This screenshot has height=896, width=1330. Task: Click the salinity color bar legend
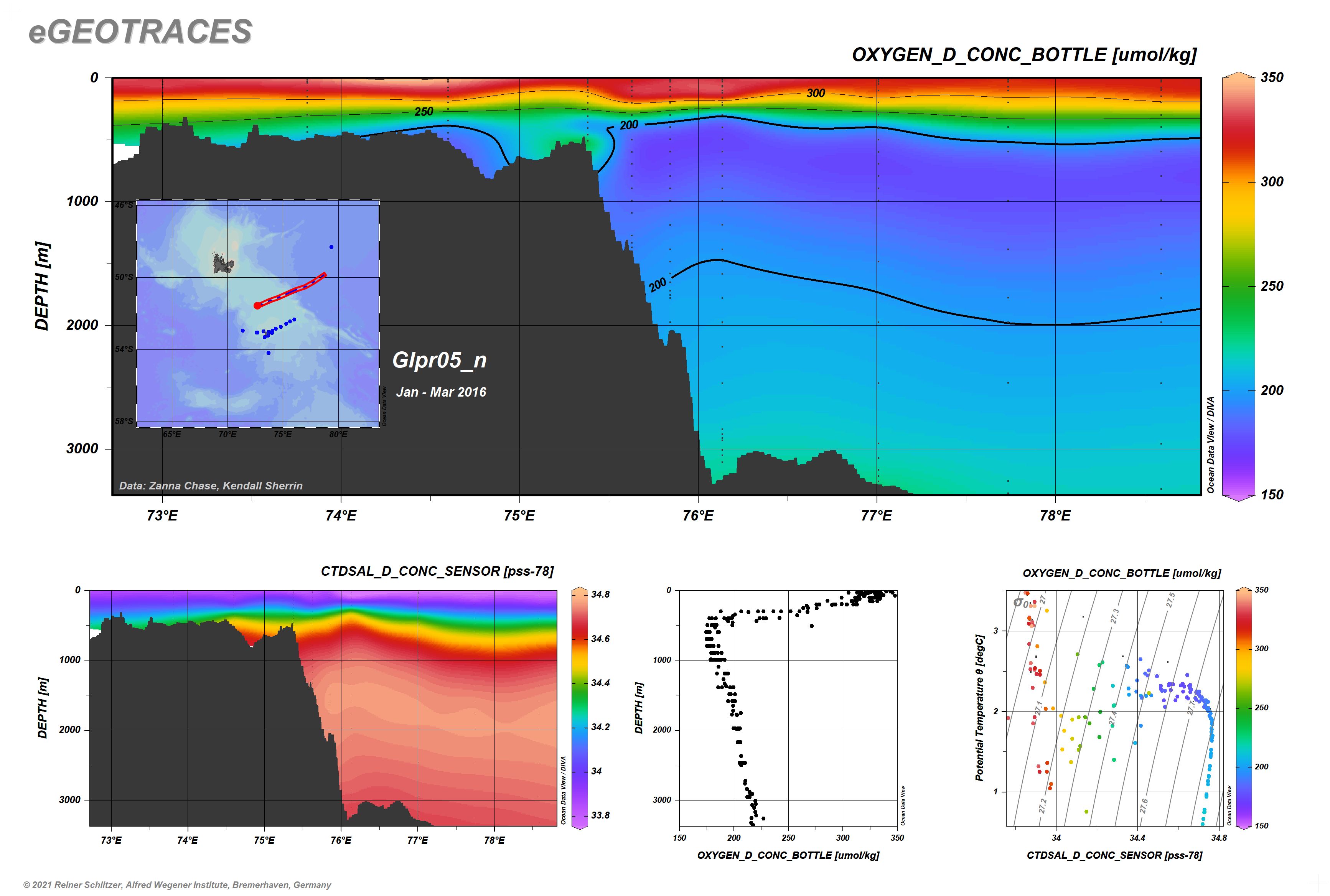pos(580,708)
